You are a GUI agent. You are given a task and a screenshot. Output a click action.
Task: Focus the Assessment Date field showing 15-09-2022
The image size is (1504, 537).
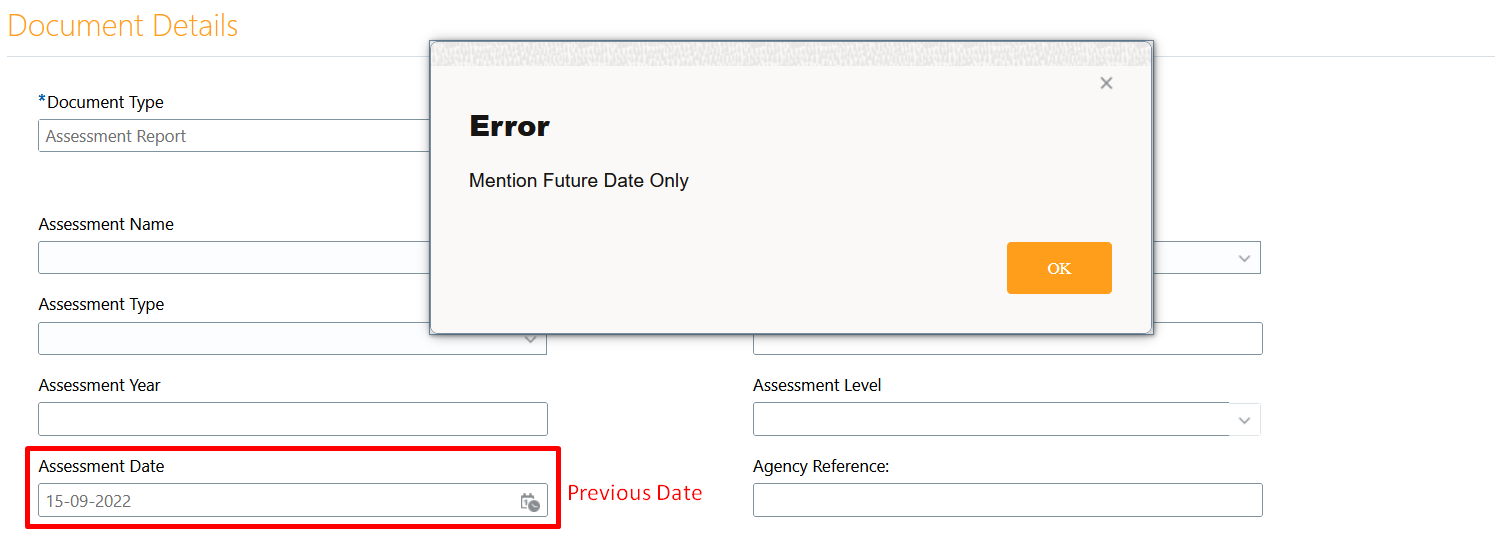[x=293, y=501]
